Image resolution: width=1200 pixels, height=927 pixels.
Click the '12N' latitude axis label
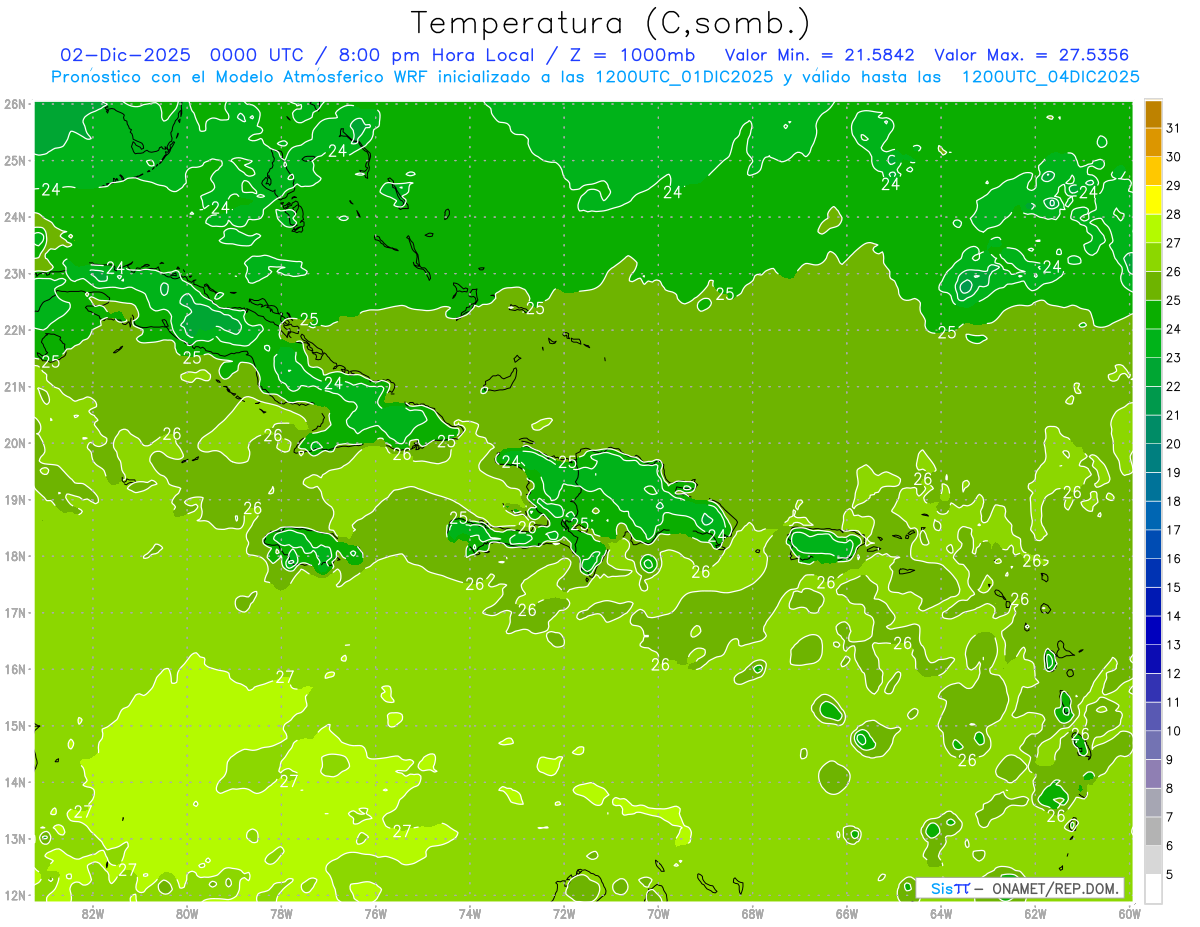pos(15,894)
